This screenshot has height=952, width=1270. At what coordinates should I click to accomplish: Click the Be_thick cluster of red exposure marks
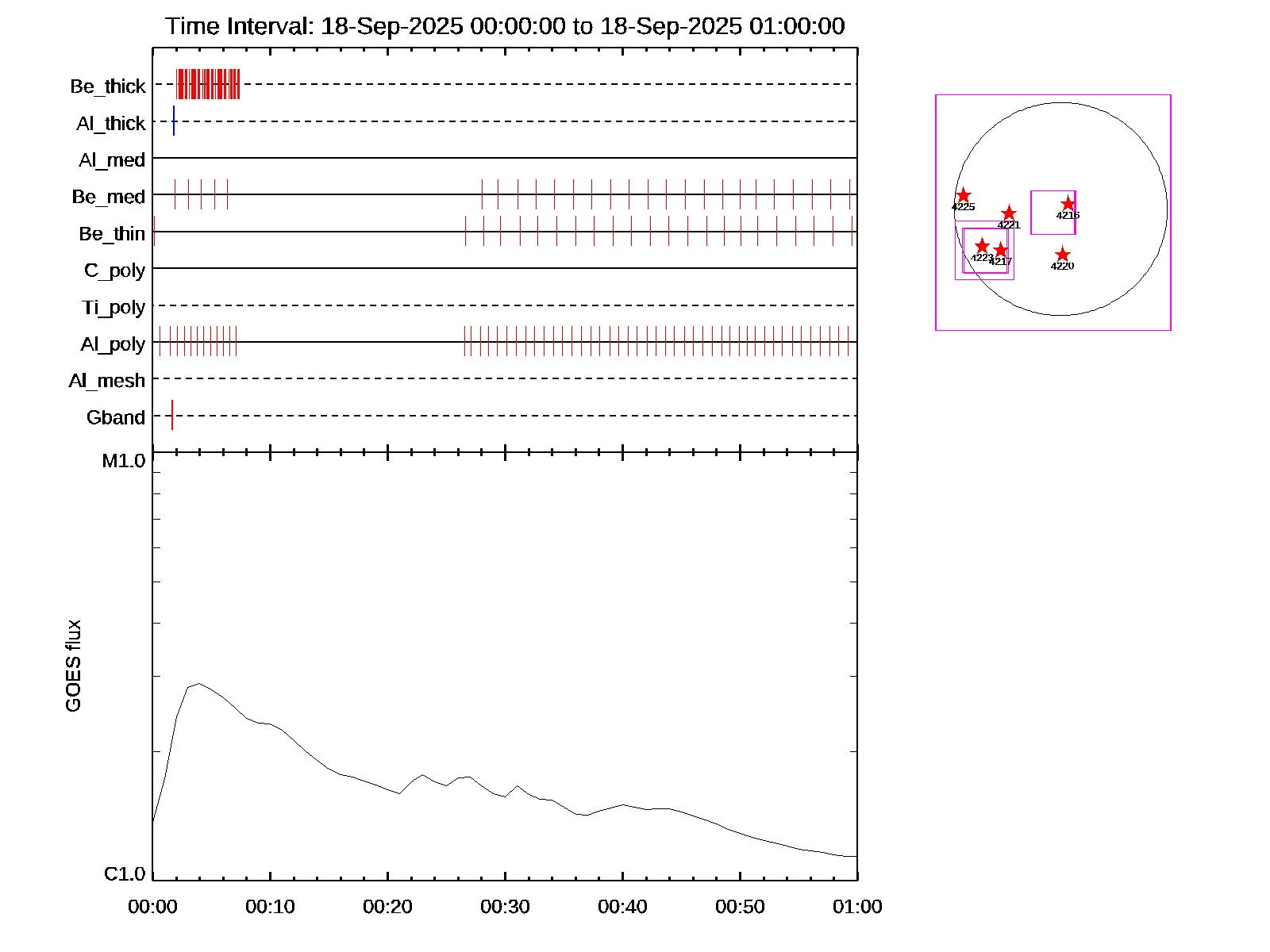(207, 84)
